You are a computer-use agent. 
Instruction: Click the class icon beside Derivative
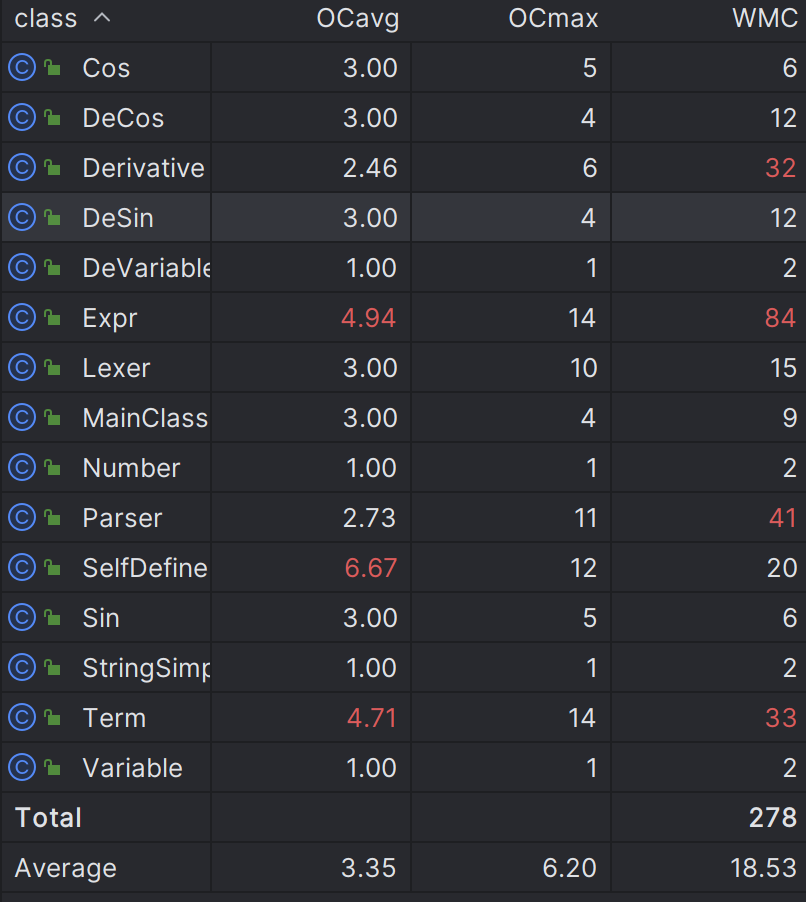22,167
